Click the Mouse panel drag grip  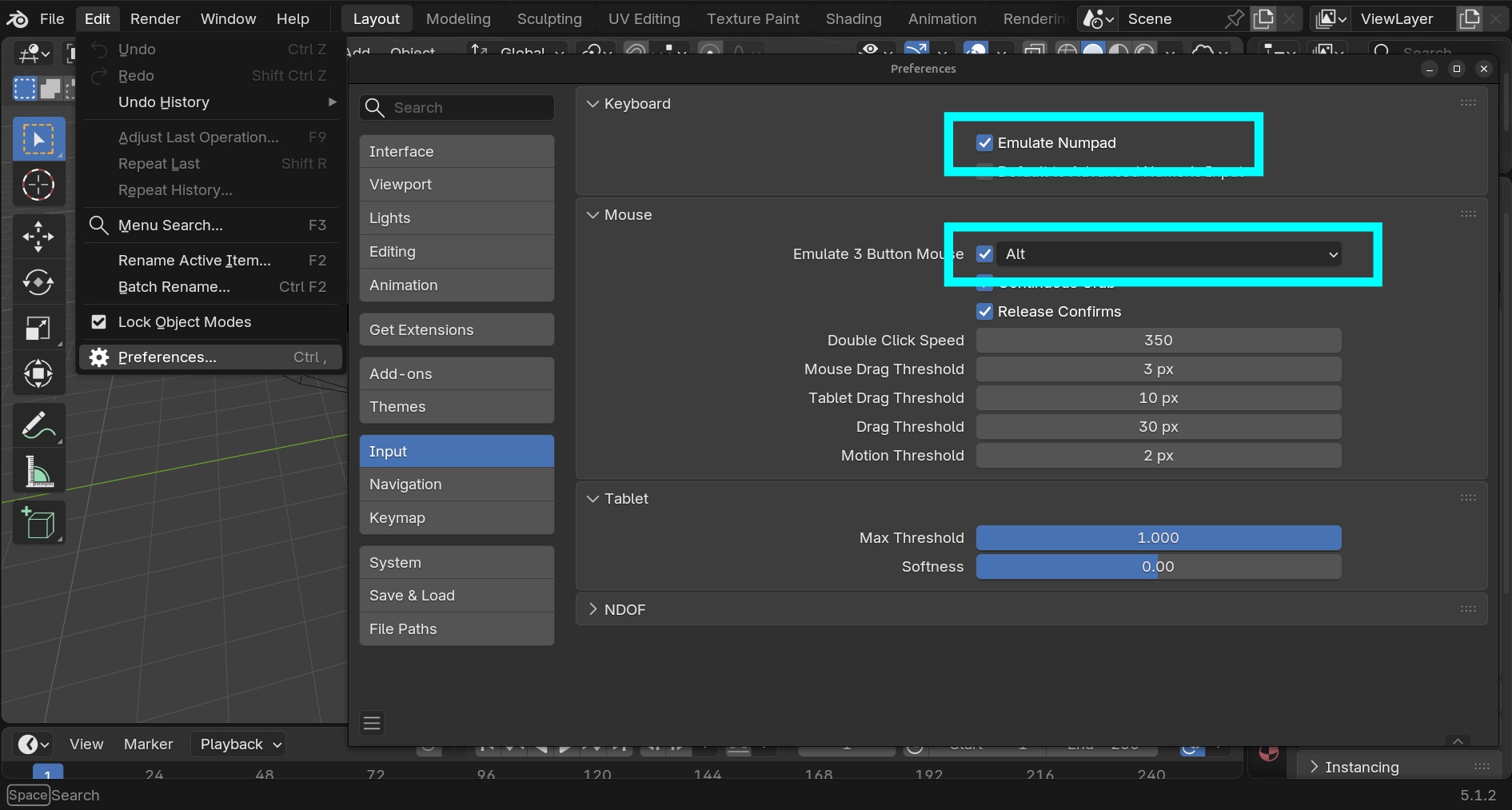pyautogui.click(x=1468, y=214)
